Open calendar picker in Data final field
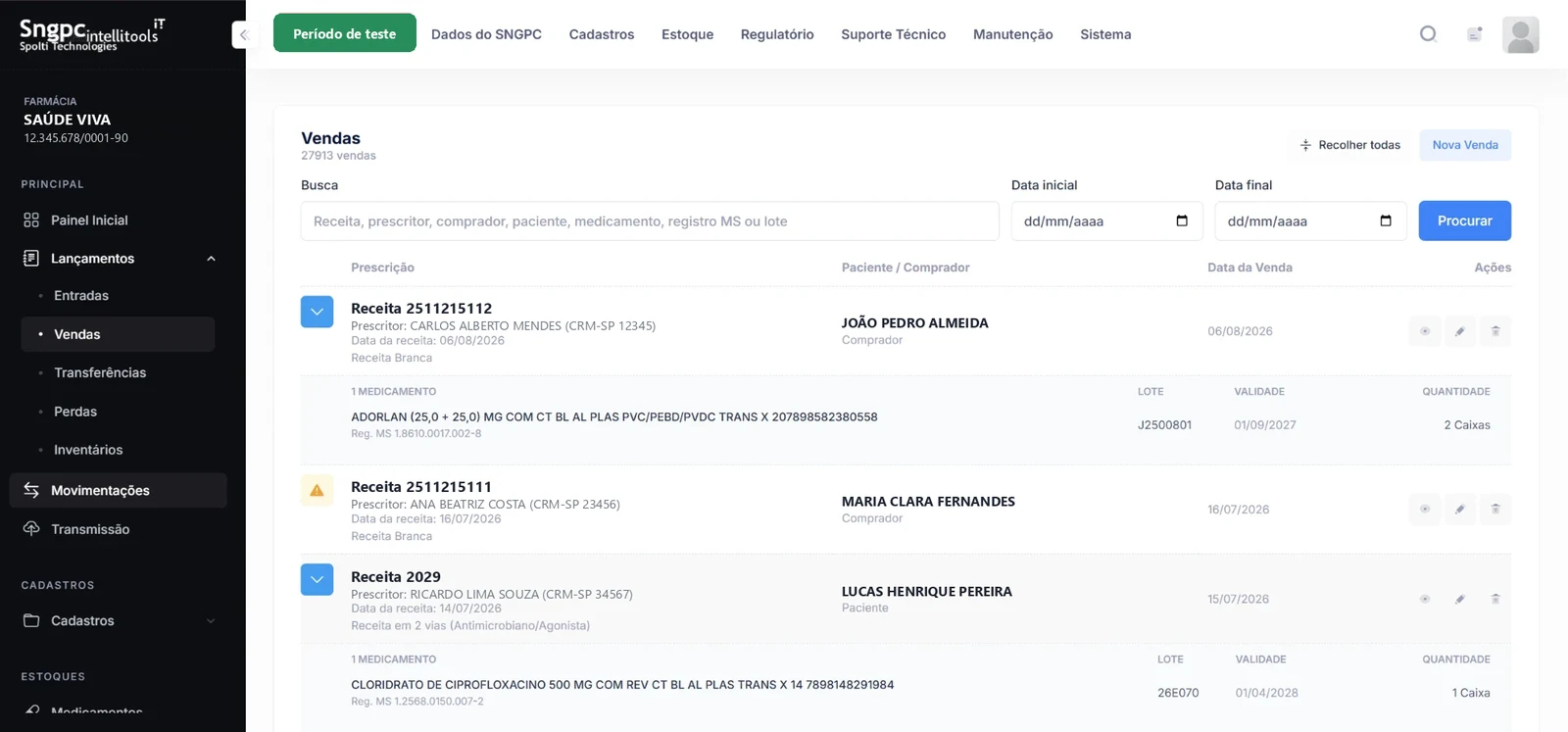The height and width of the screenshot is (732, 1568). coord(1386,220)
